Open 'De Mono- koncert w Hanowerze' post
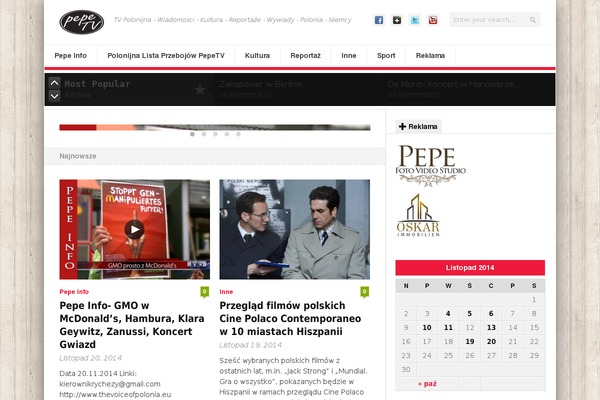 tap(453, 84)
